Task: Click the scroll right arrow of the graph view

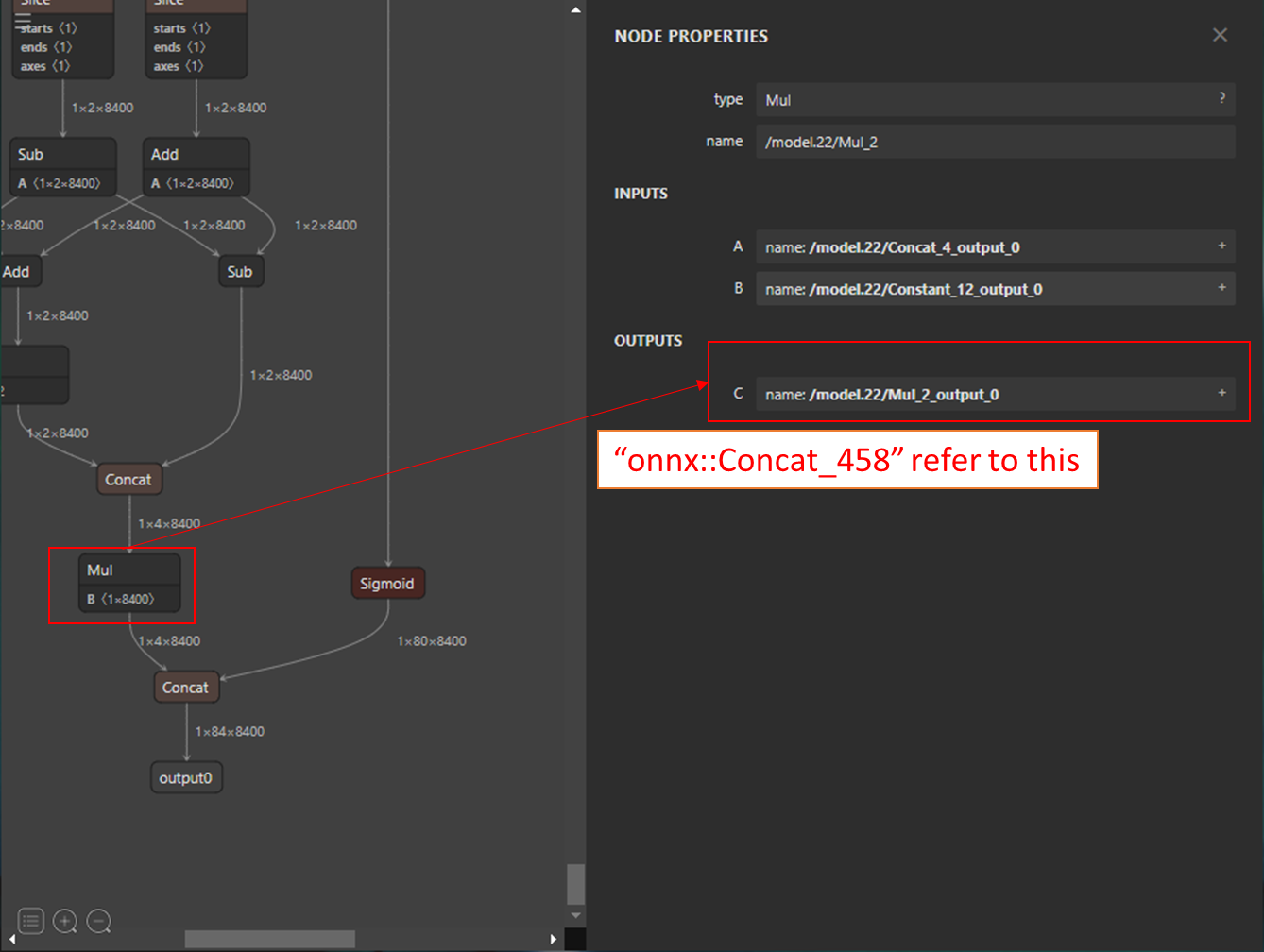Action: [x=554, y=939]
